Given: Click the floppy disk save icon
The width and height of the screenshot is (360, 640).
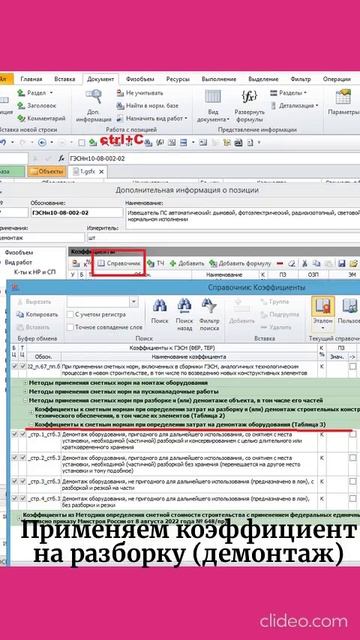Looking at the screenshot, I should pos(342,263).
